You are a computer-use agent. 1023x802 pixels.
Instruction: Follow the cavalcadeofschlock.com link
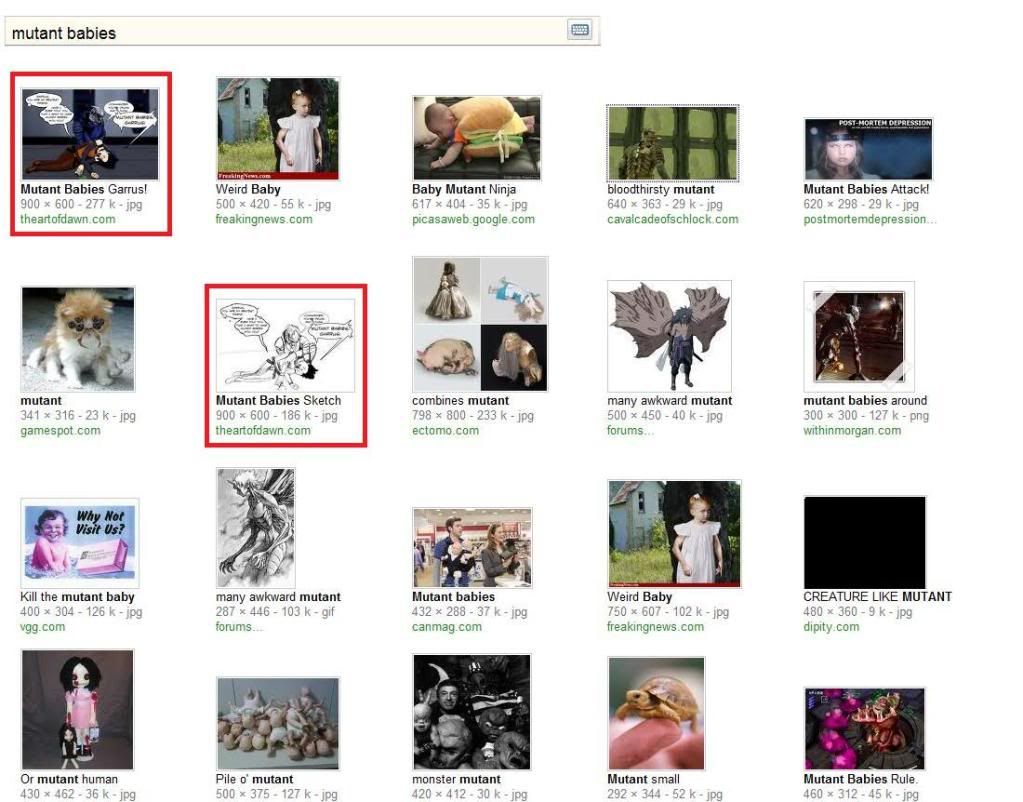(x=672, y=219)
